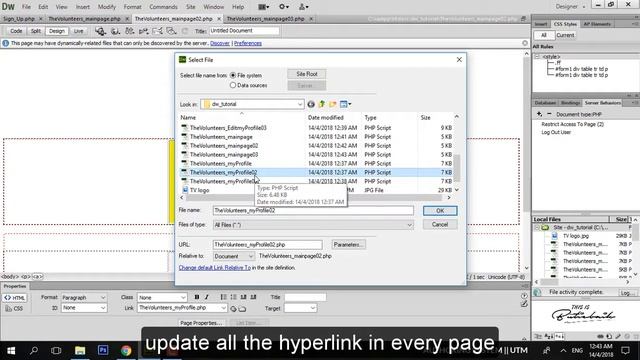Click Change default Link Relative To link
The width and height of the screenshot is (640, 360).
[x=215, y=268]
